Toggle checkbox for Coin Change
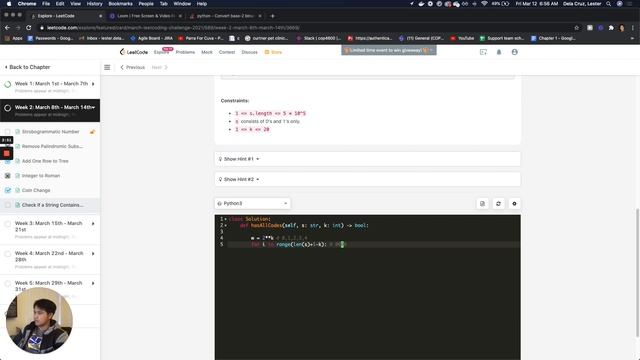The height and width of the screenshot is (360, 640). [x=7, y=190]
